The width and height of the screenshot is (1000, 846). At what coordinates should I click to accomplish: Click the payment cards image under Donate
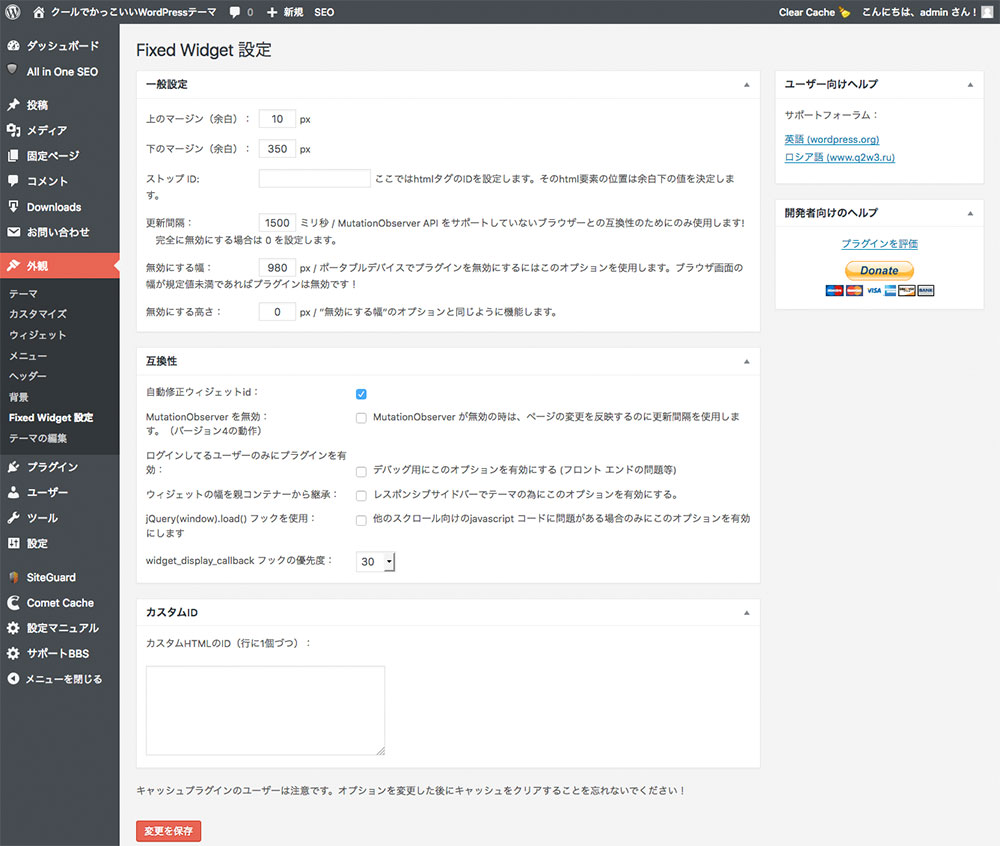879,291
